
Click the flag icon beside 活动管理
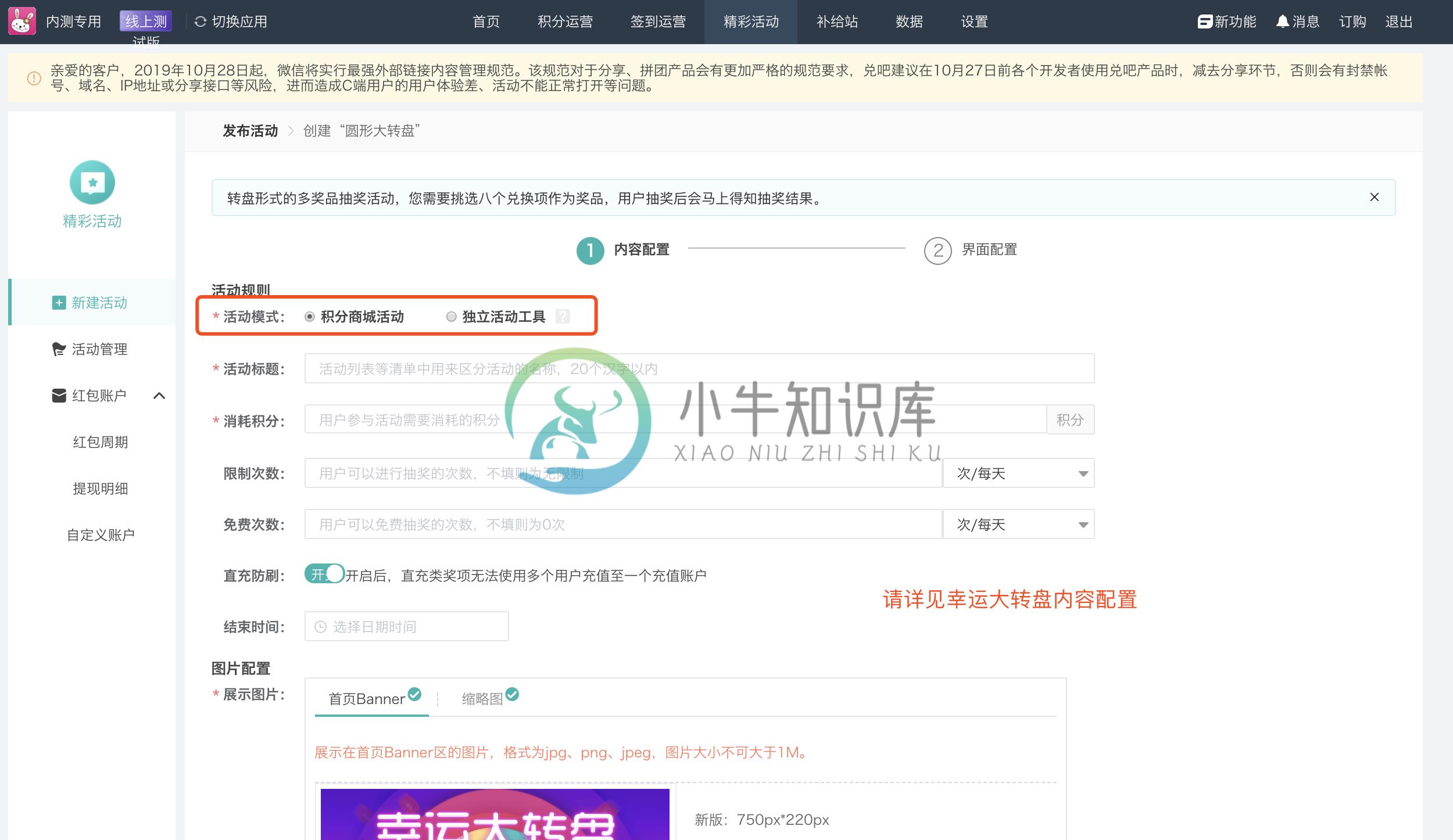tap(59, 349)
